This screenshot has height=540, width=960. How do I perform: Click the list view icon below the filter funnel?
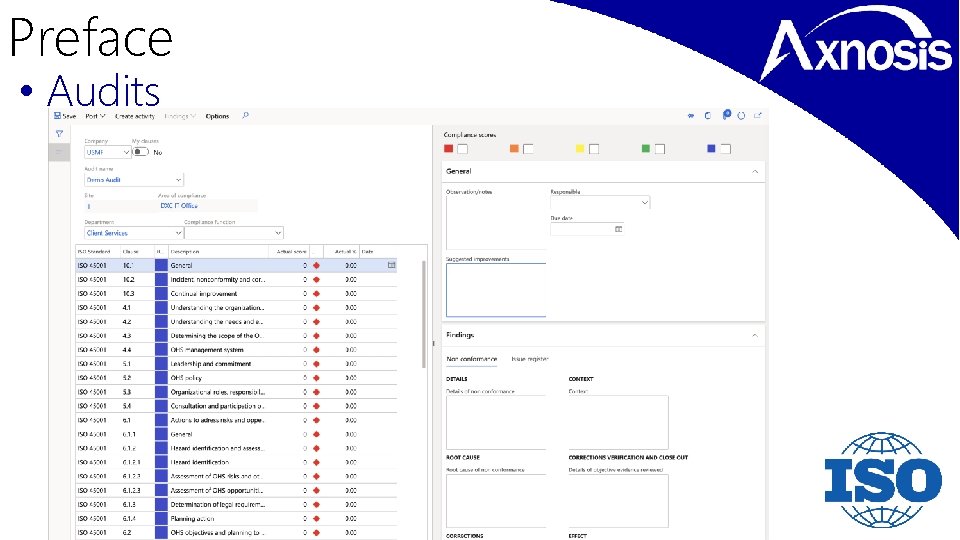coord(59,152)
